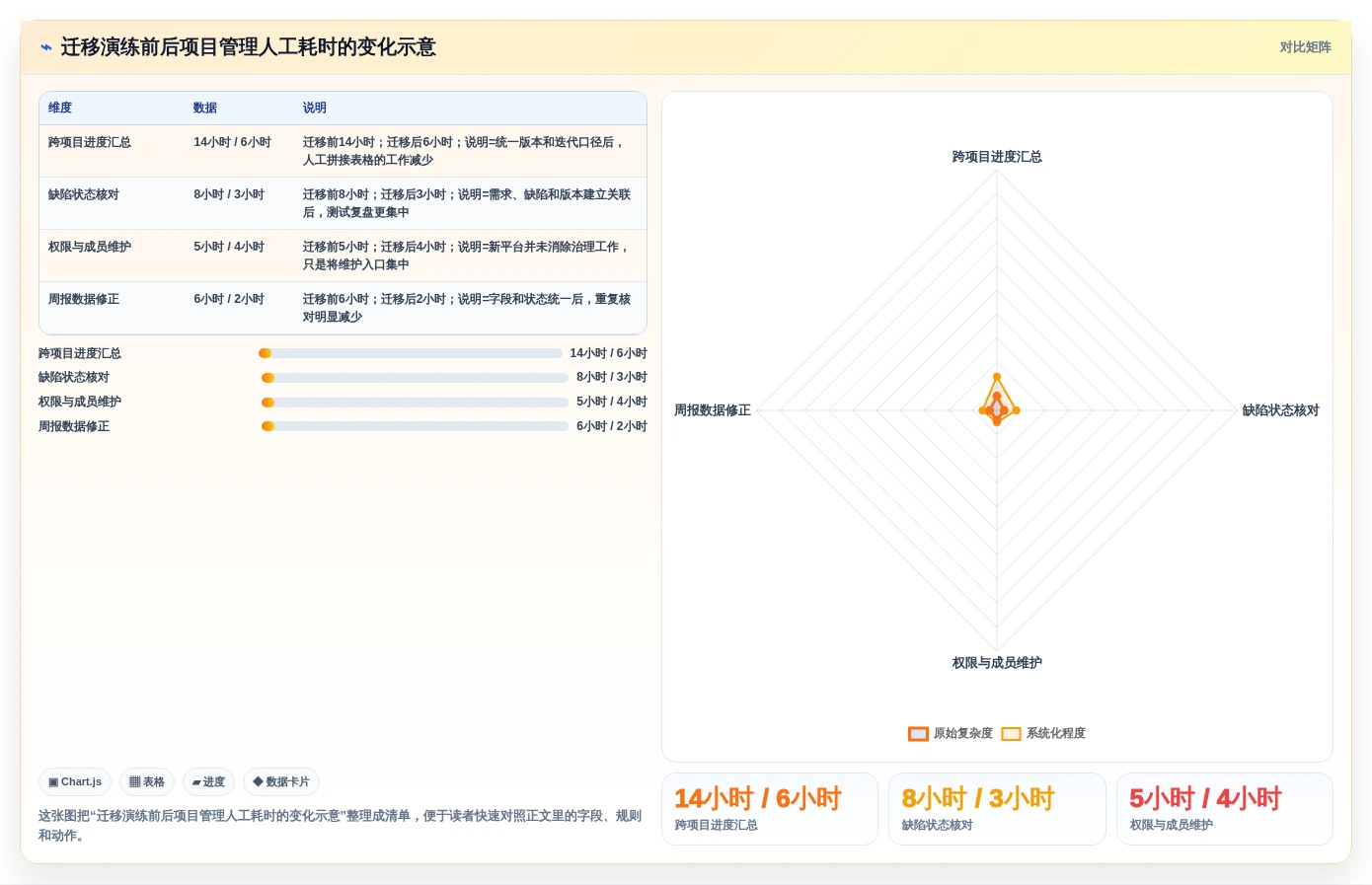This screenshot has height=885, width=1372.
Task: Click the Chart.js tag chip
Action: 75,782
